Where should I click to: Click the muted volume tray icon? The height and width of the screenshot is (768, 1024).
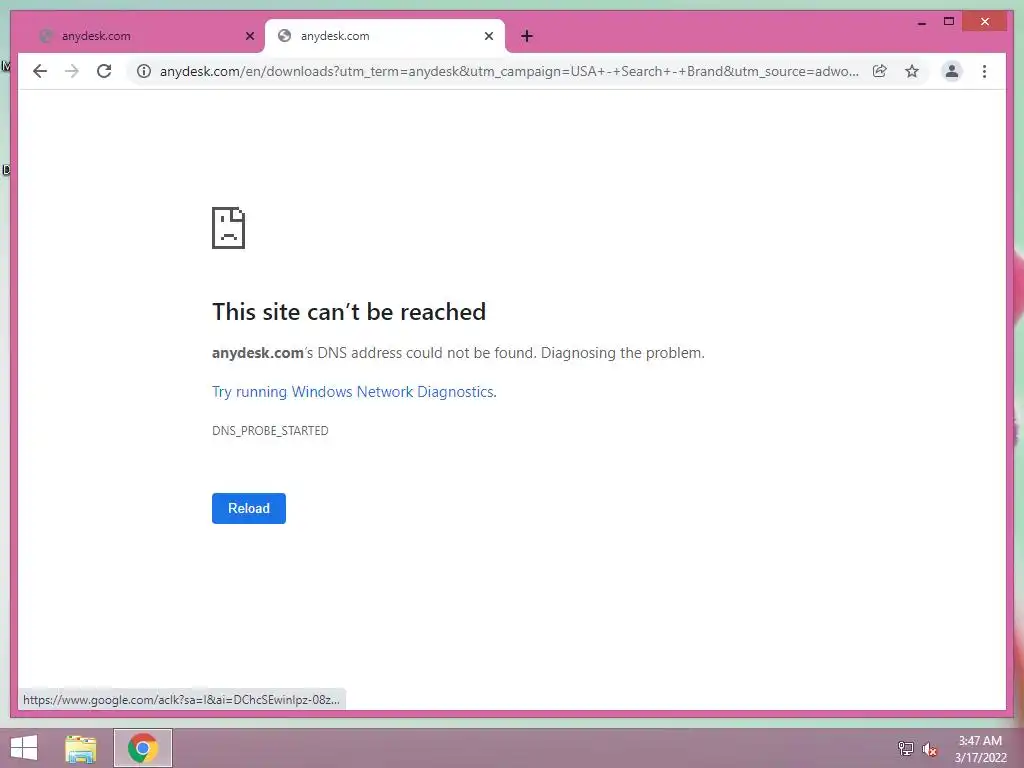pos(929,749)
